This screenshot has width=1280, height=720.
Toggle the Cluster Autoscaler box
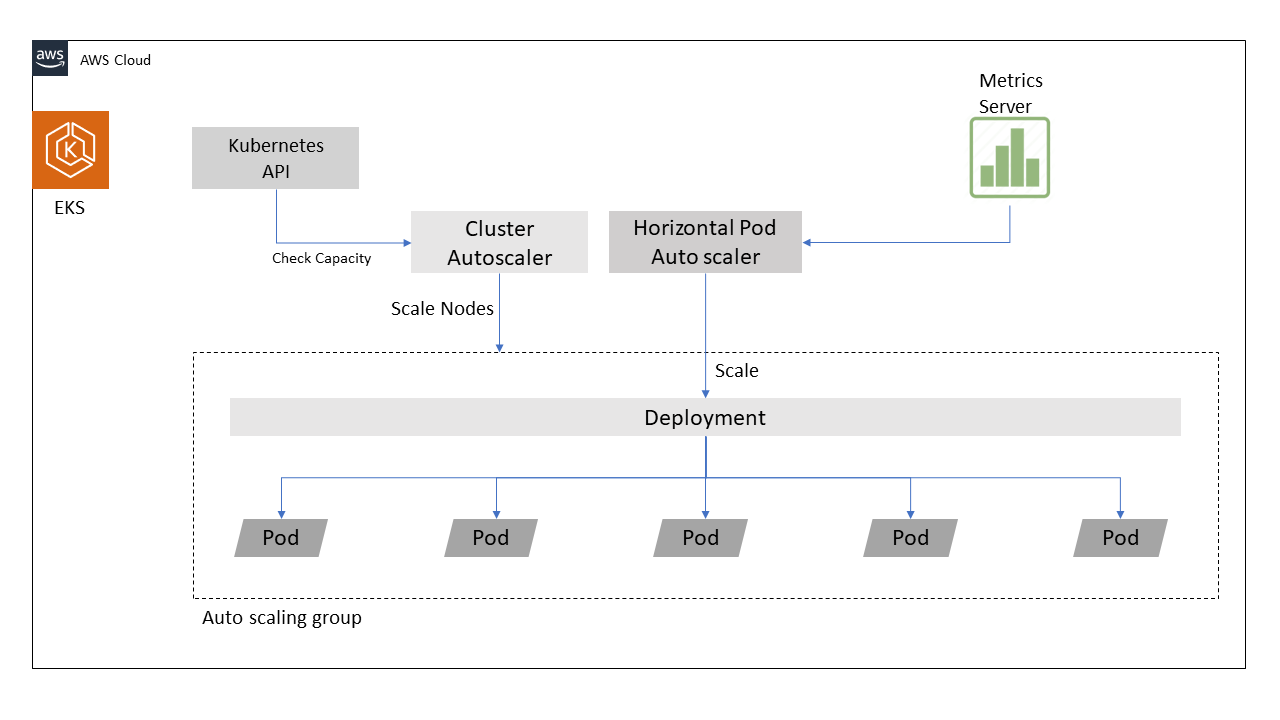click(498, 241)
